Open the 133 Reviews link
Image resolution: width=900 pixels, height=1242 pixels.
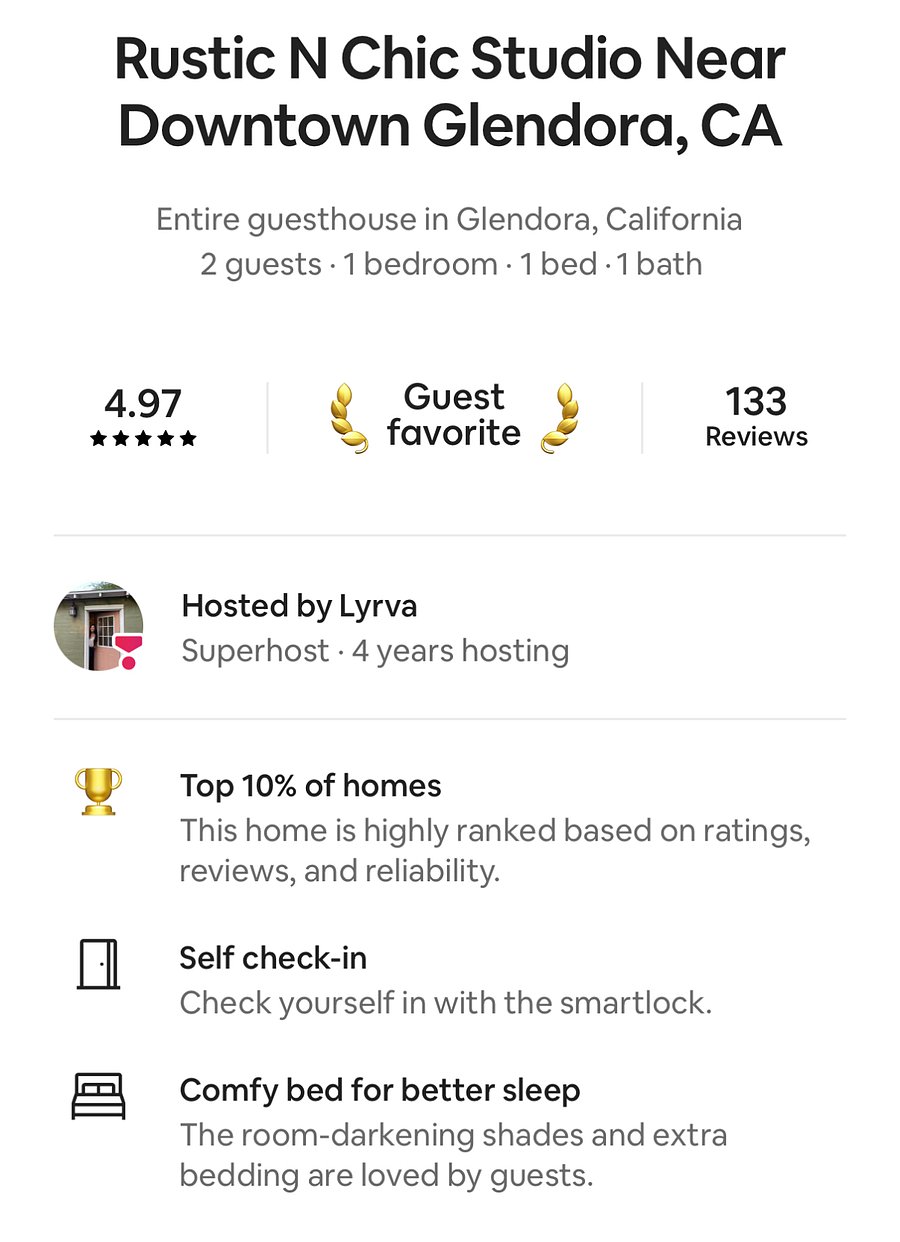click(756, 417)
